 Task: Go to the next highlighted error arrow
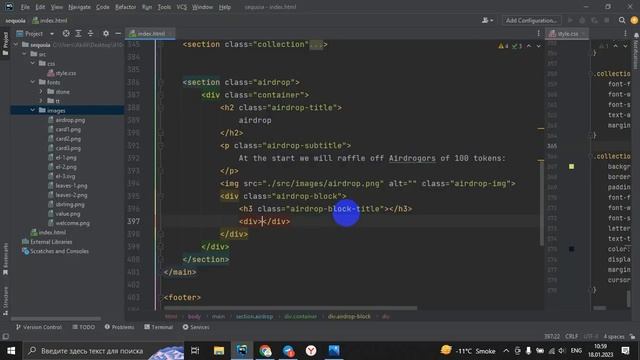tap(539, 46)
